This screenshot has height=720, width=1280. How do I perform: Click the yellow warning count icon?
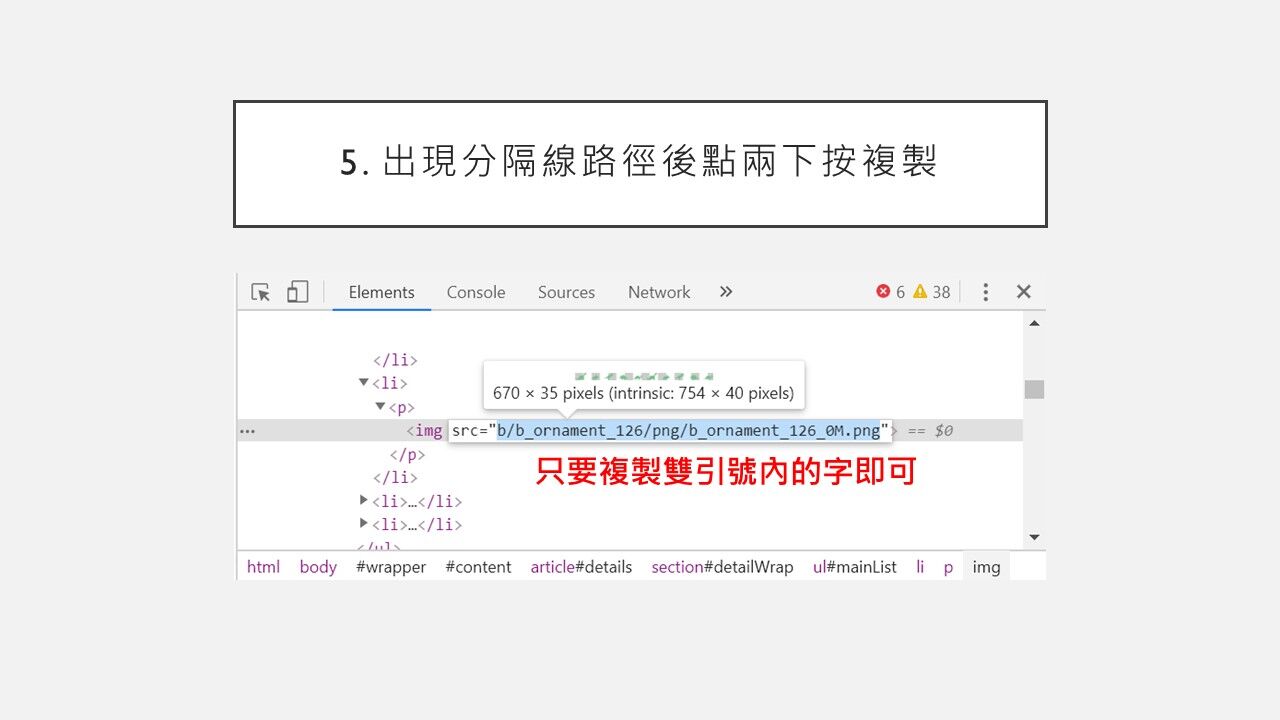pyautogui.click(x=920, y=291)
